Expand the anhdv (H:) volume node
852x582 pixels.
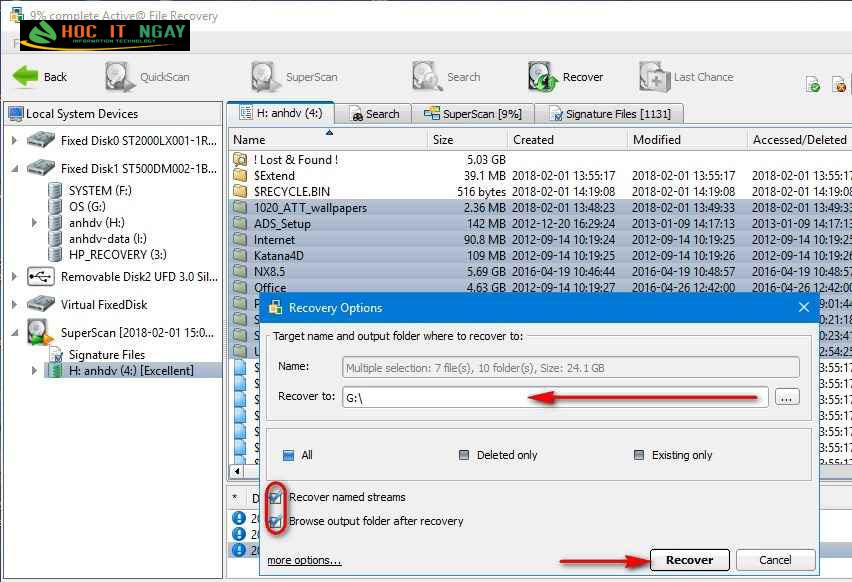pyautogui.click(x=34, y=222)
